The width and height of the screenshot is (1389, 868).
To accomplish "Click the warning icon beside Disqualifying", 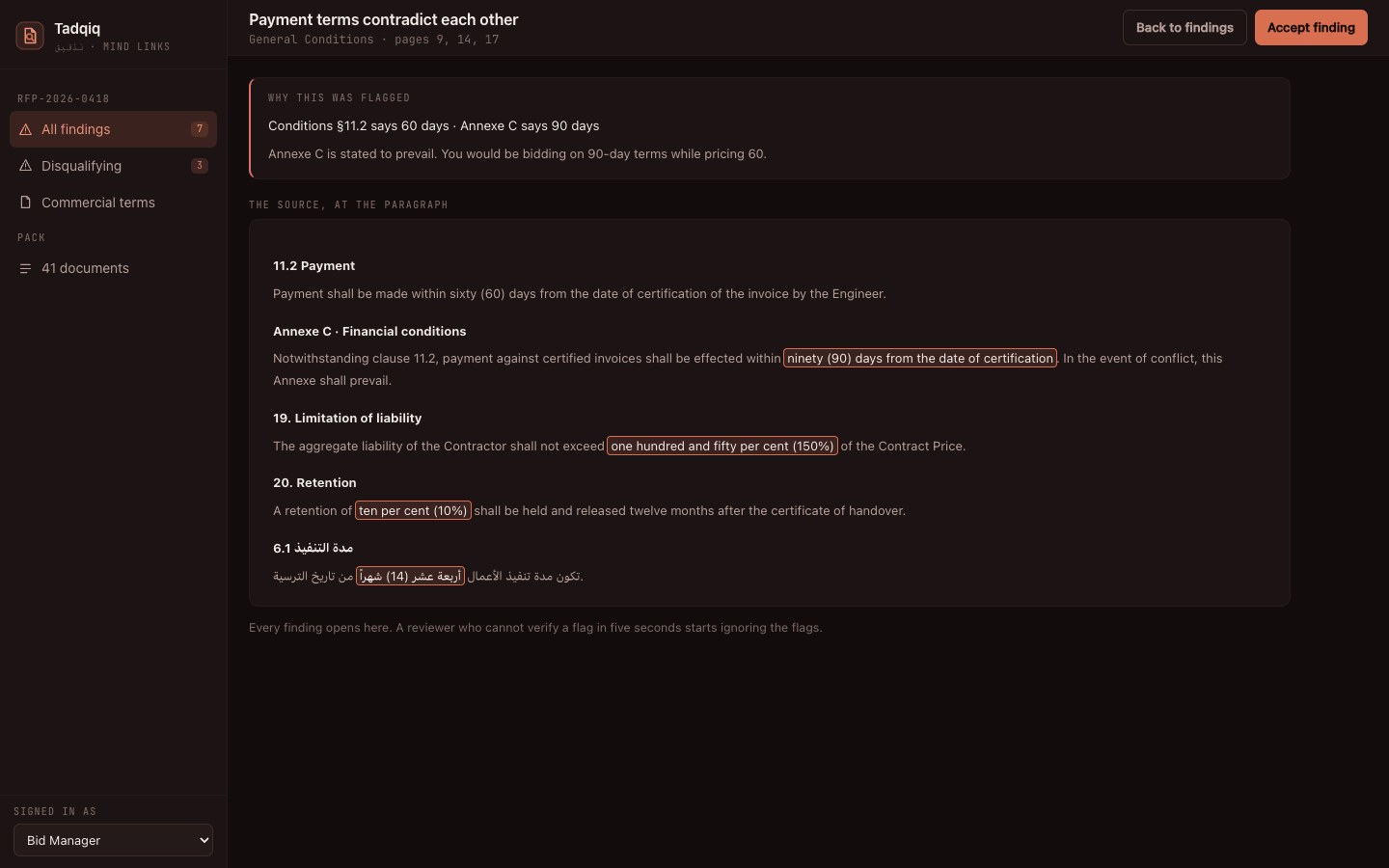I will coord(26,166).
